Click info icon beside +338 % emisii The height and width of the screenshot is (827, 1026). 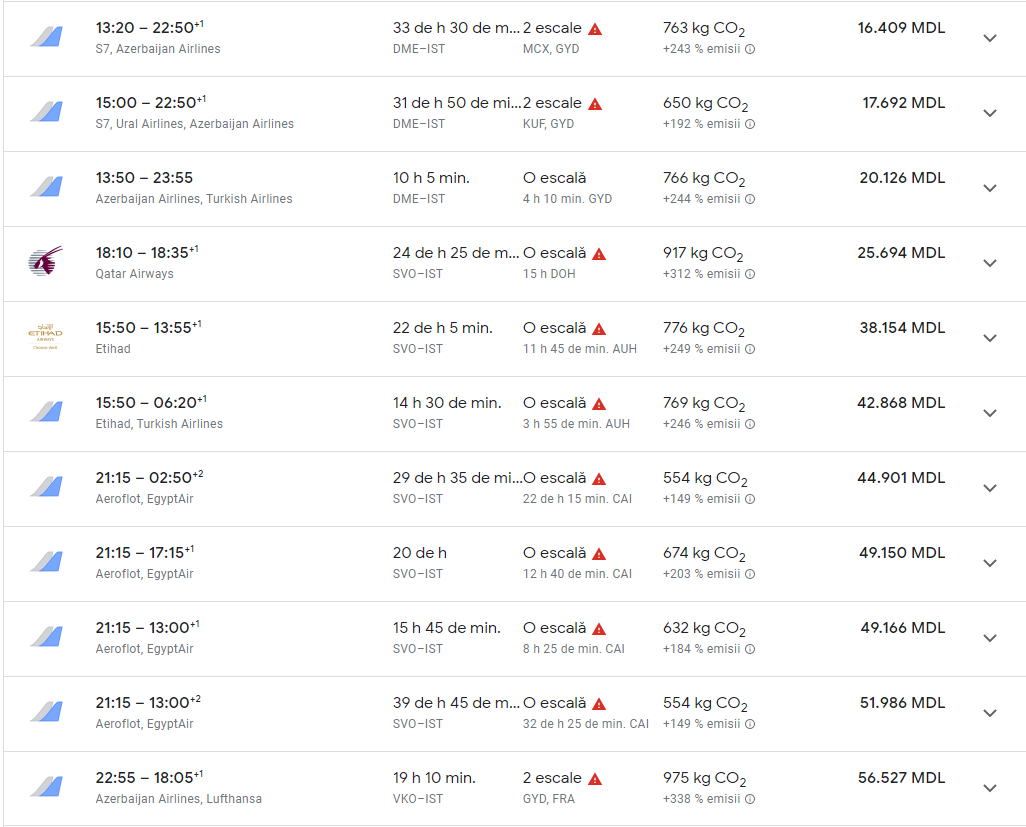(750, 799)
